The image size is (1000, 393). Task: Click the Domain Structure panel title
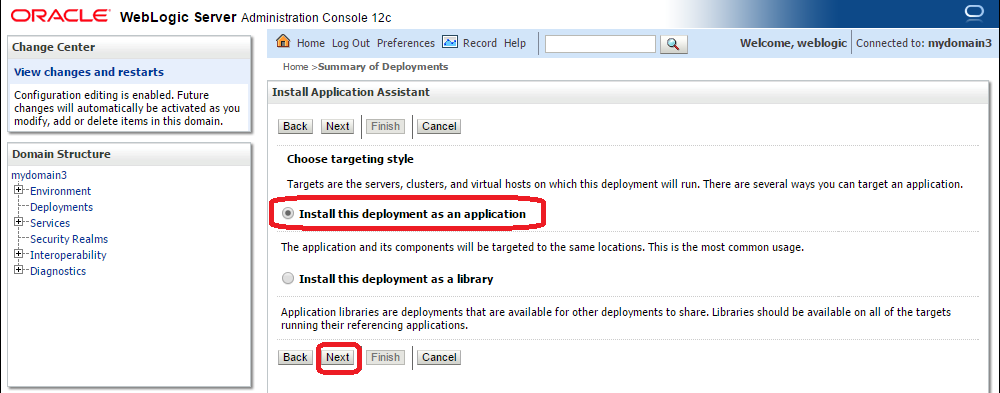coord(61,154)
